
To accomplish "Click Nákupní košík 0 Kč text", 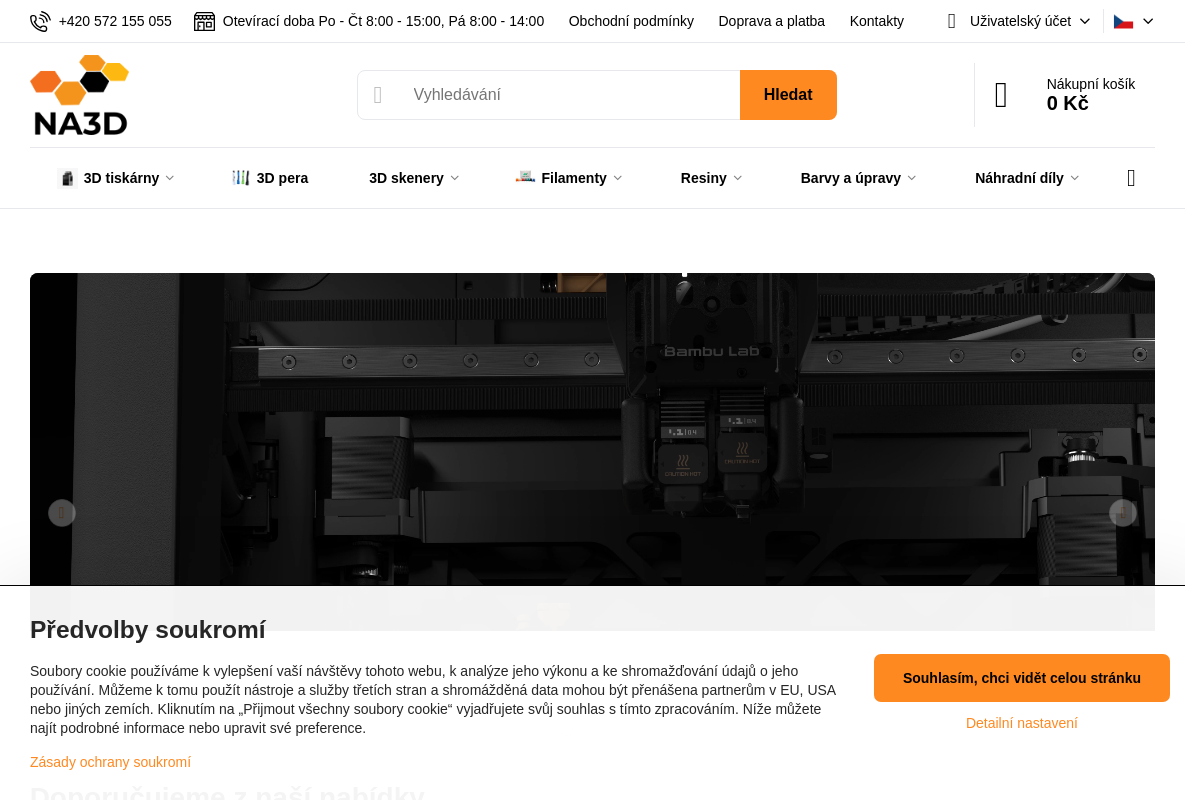I will click(1091, 94).
